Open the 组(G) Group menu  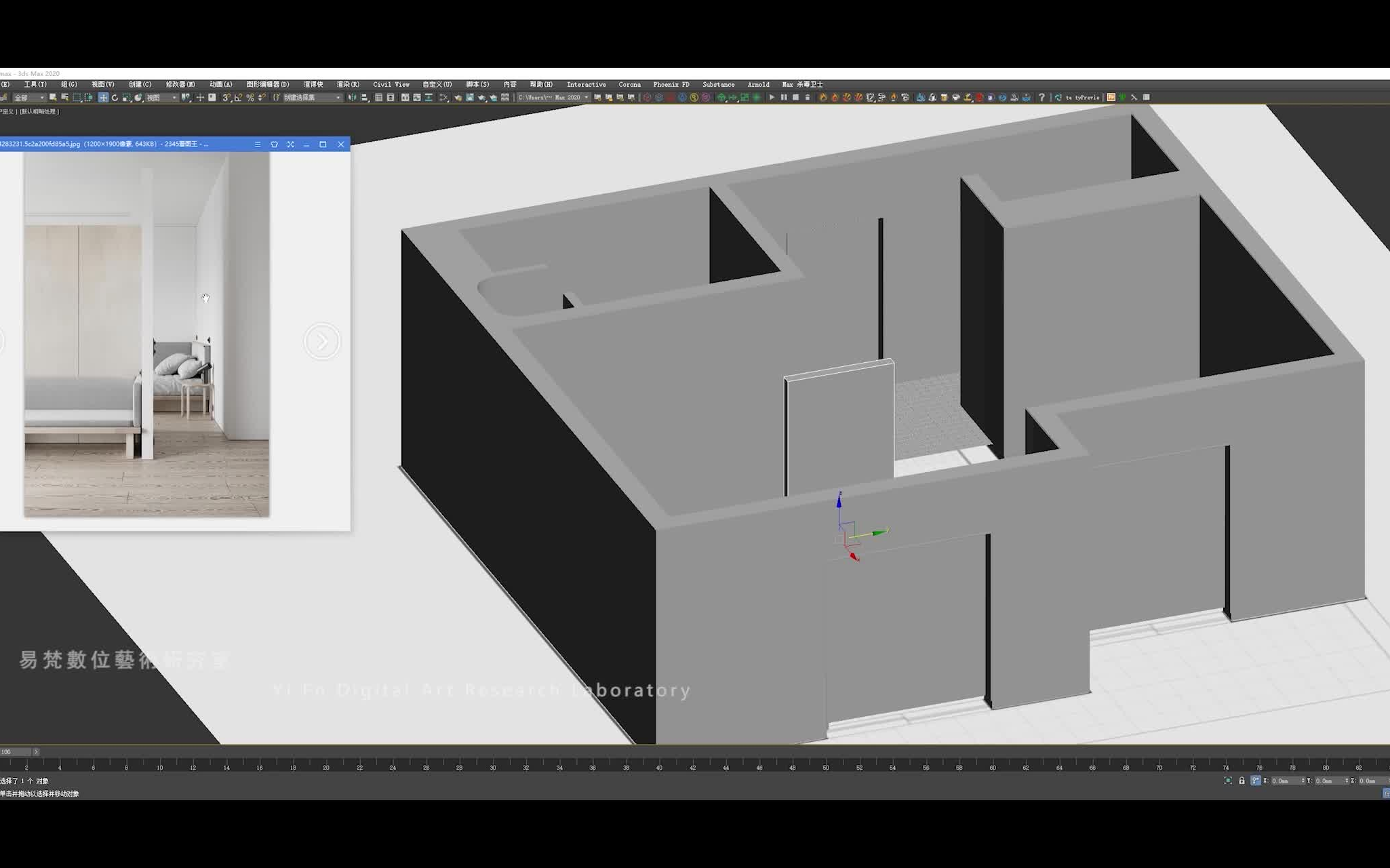[x=69, y=84]
